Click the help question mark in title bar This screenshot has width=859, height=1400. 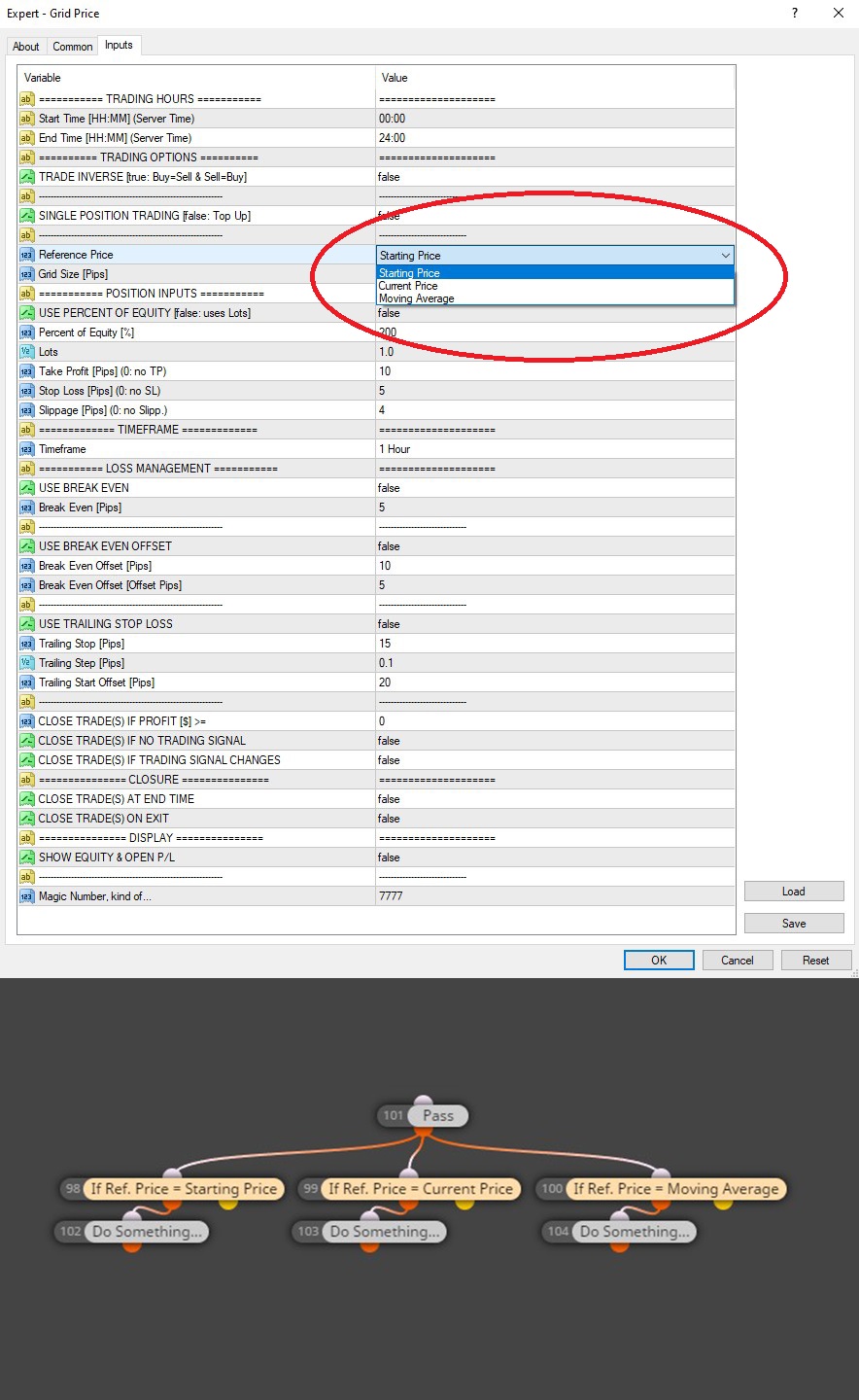pyautogui.click(x=795, y=14)
